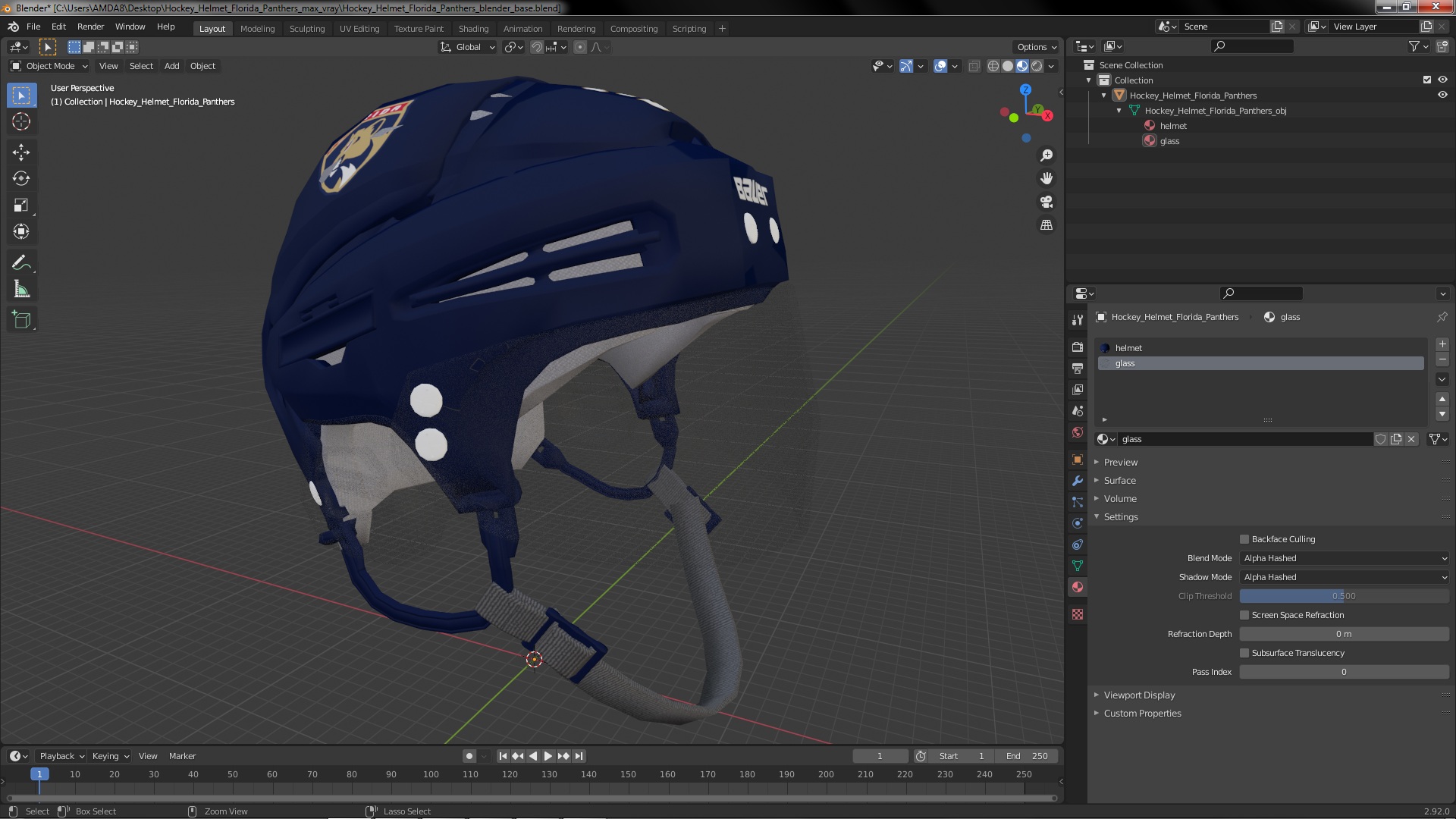The width and height of the screenshot is (1456, 819).
Task: Hide Hockey_Helmet_Florida_Panthers in outliner
Action: pos(1442,96)
